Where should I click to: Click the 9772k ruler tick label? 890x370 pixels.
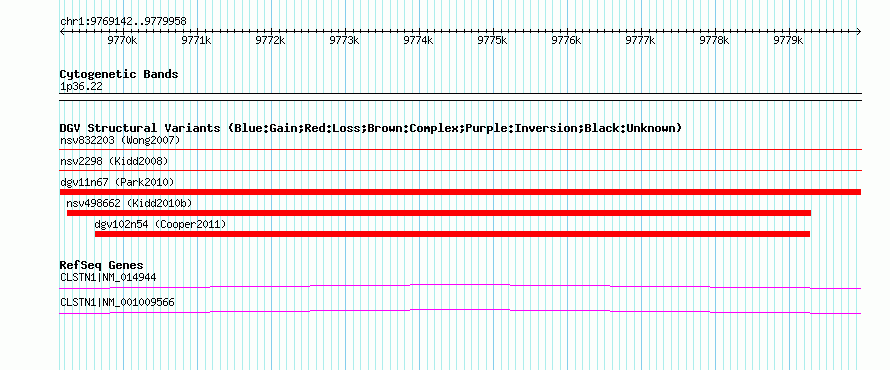270,40
